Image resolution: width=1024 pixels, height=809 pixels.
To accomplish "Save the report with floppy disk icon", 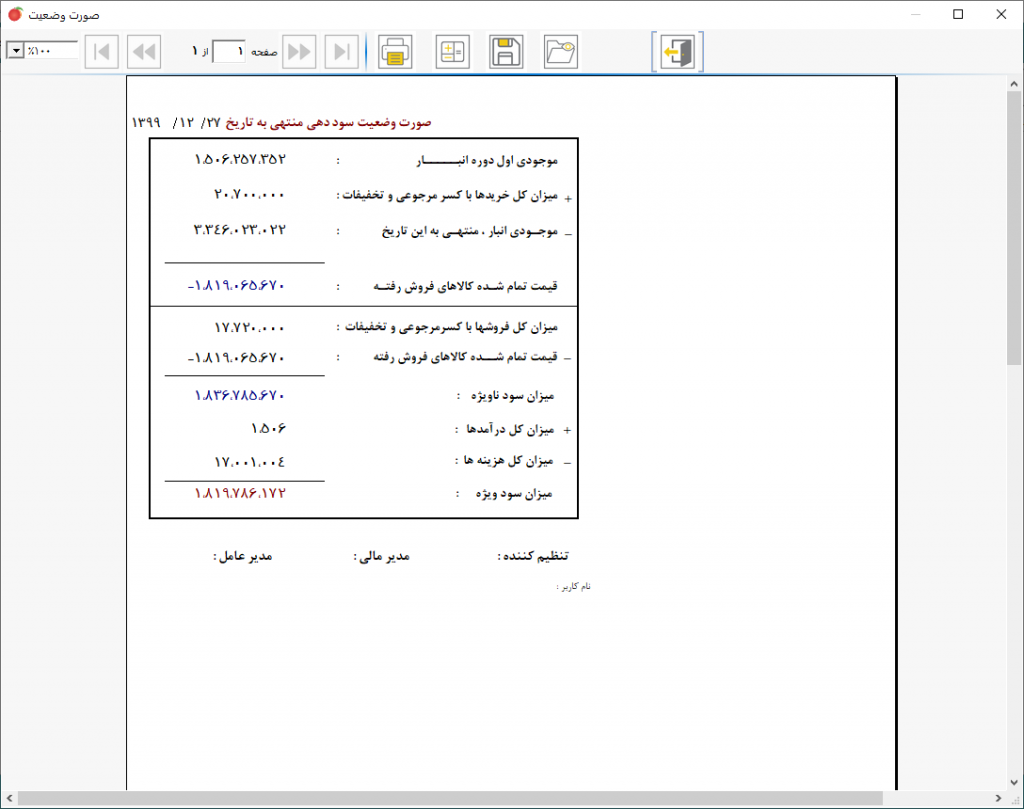I will 506,52.
